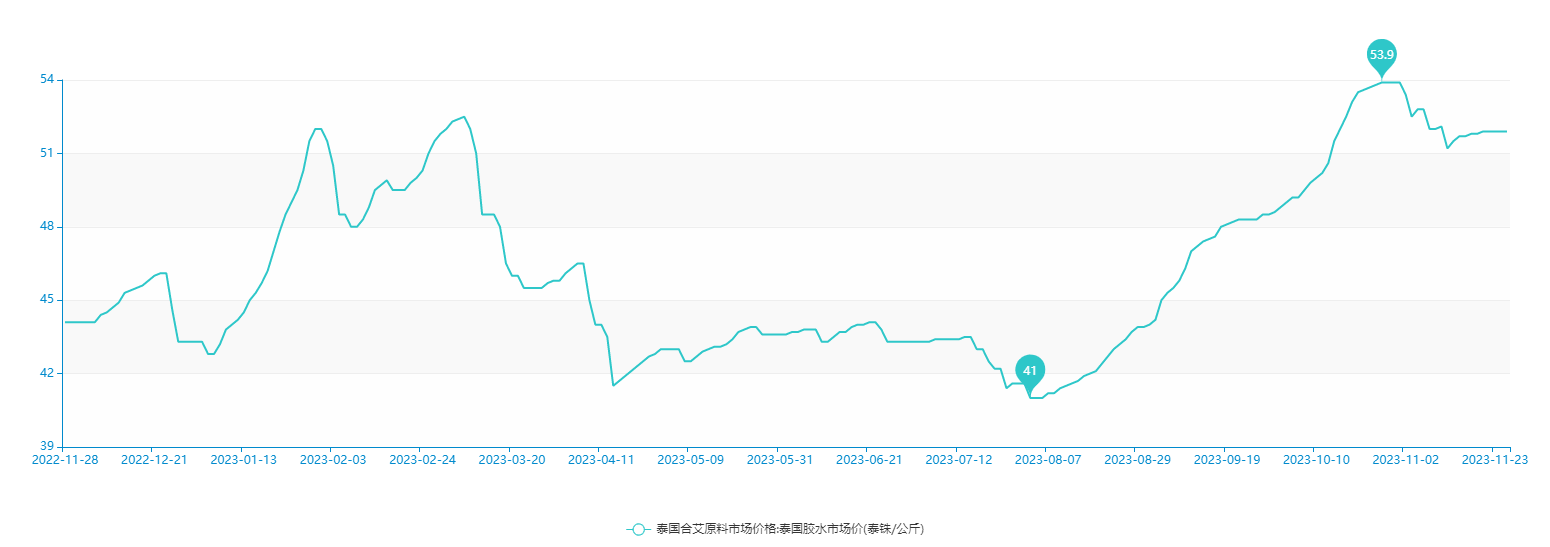Click the 45 y-axis value label
Screen dimensions: 1550x547
pyautogui.click(x=47, y=300)
